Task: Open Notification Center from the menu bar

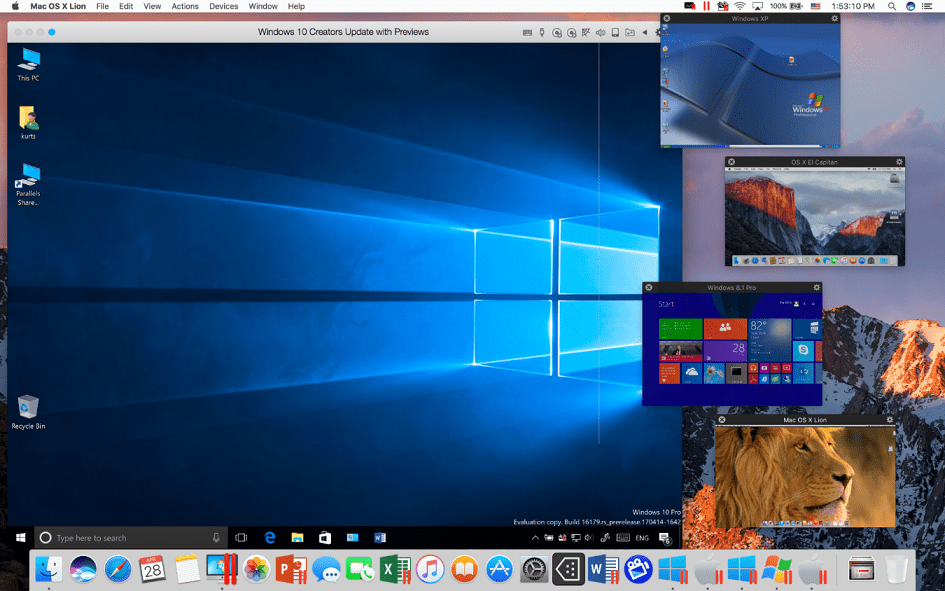Action: point(928,6)
